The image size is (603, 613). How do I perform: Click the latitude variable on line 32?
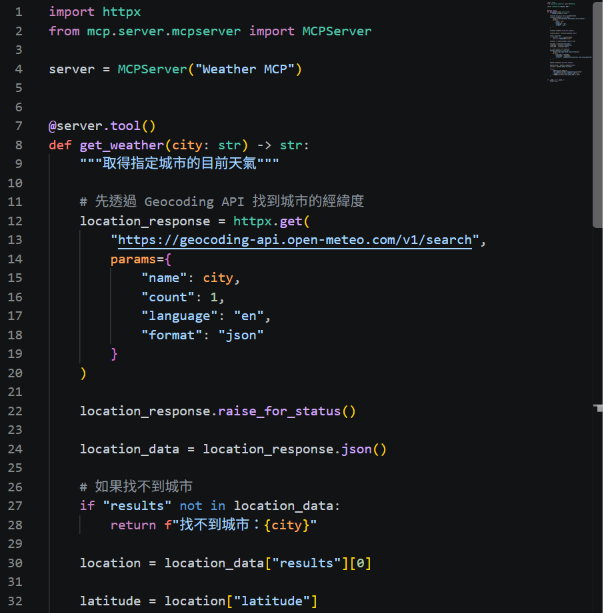110,601
